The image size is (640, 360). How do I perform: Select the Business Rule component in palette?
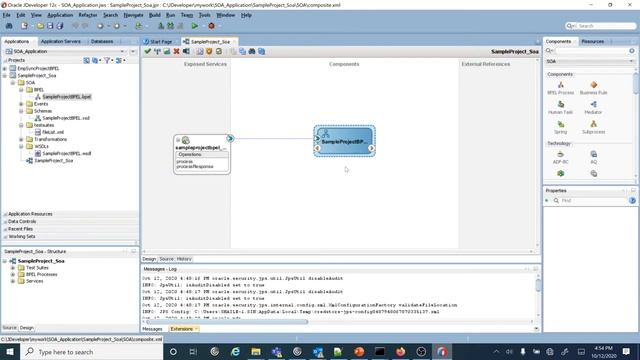pyautogui.click(x=593, y=88)
